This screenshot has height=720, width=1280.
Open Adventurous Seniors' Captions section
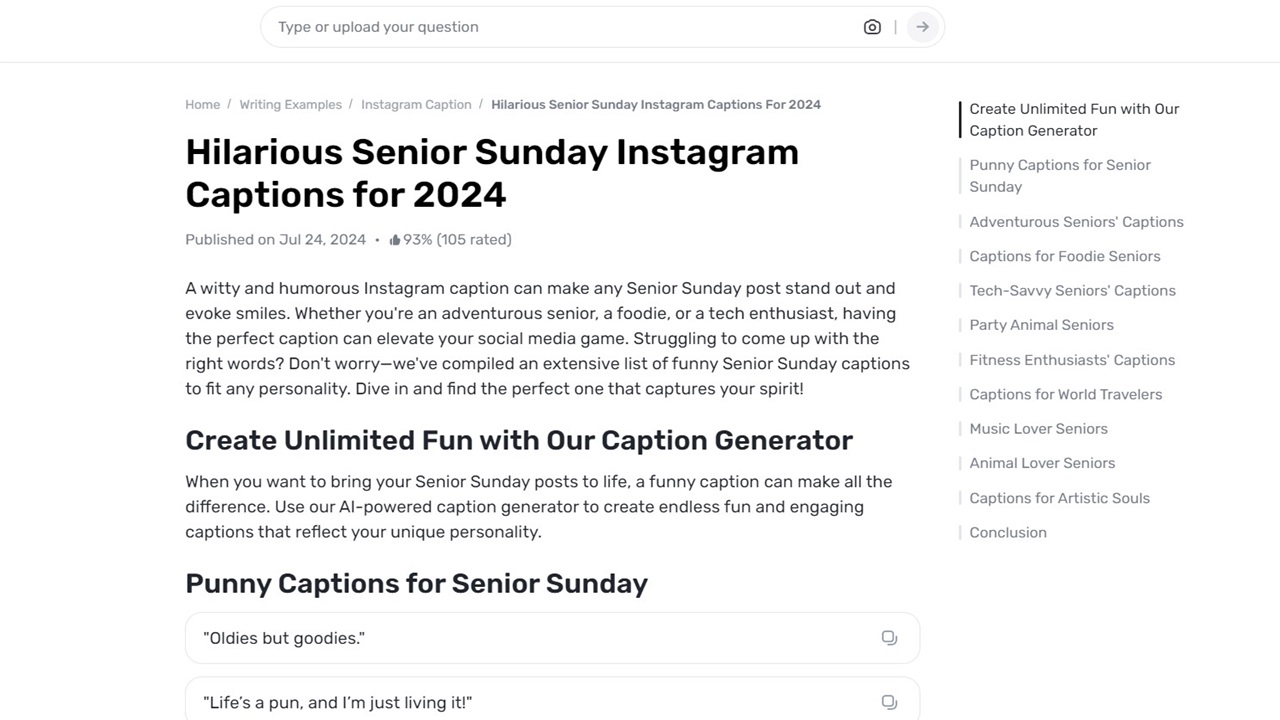pos(1076,221)
